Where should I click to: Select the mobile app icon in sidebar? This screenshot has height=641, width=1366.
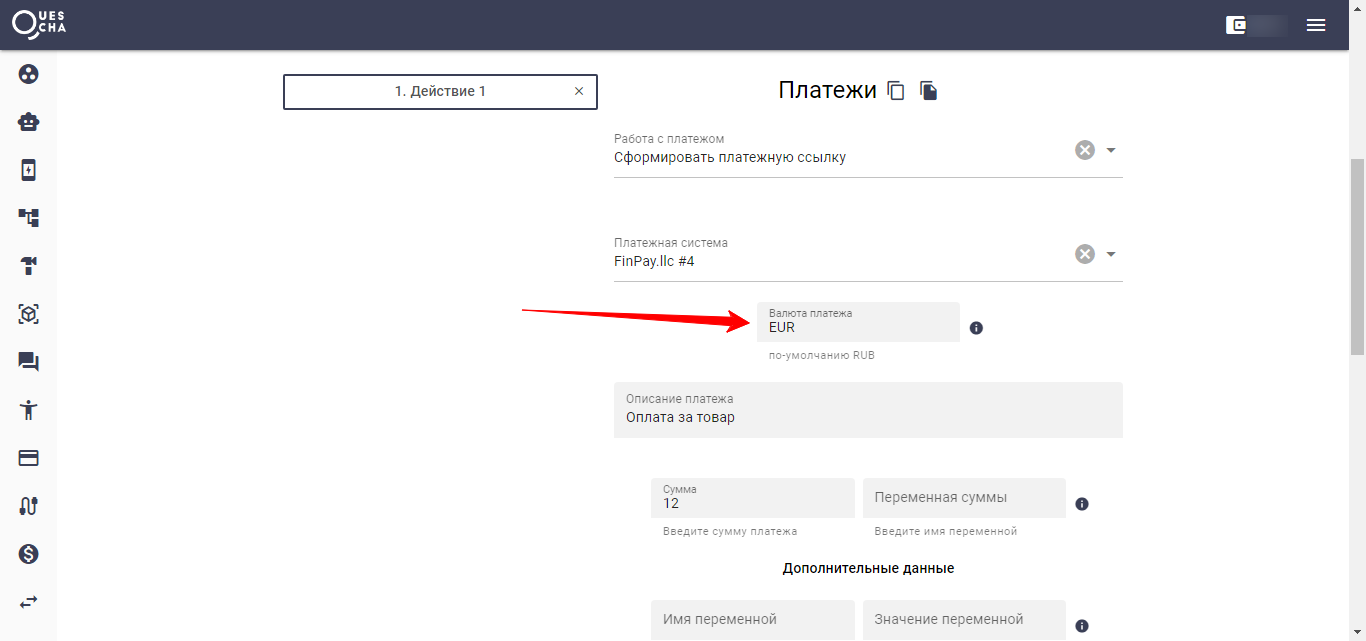[x=27, y=169]
